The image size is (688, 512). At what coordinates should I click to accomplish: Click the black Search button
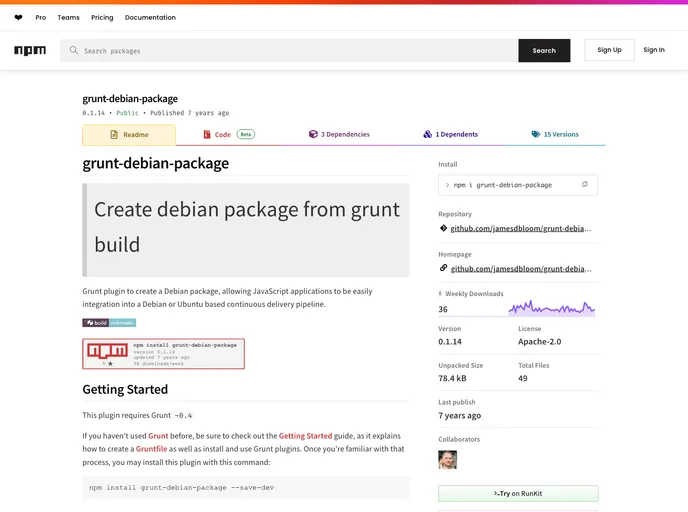pyautogui.click(x=544, y=50)
